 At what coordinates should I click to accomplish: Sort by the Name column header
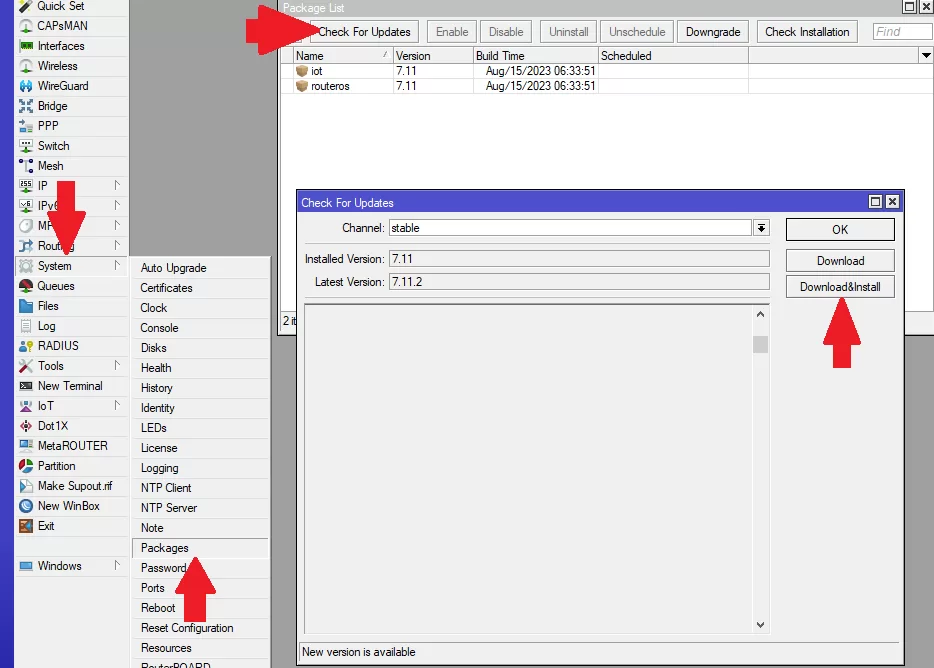343,55
